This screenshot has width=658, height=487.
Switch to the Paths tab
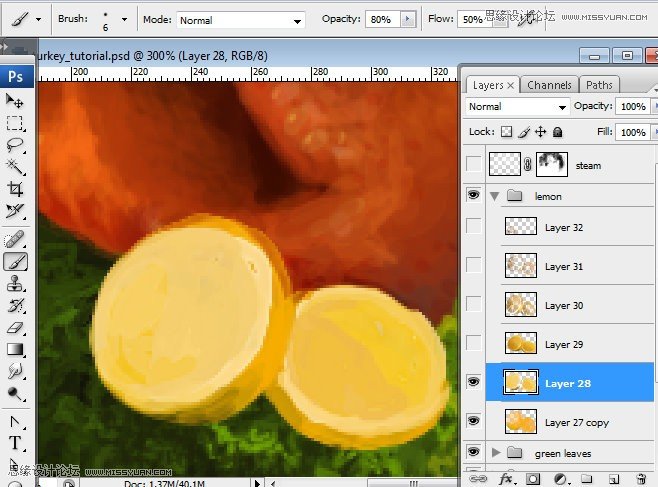(x=599, y=85)
